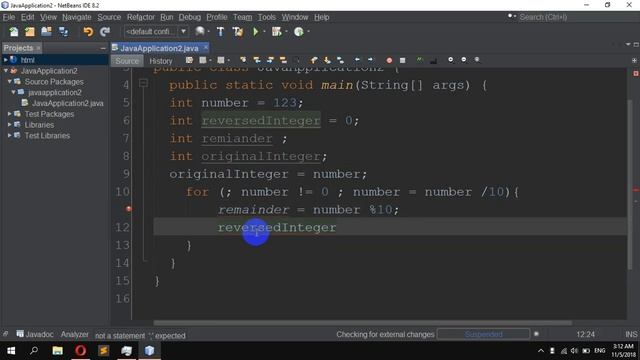Click the editor horizontal scrollbar
640x360 pixels.
pyautogui.click(x=362, y=323)
